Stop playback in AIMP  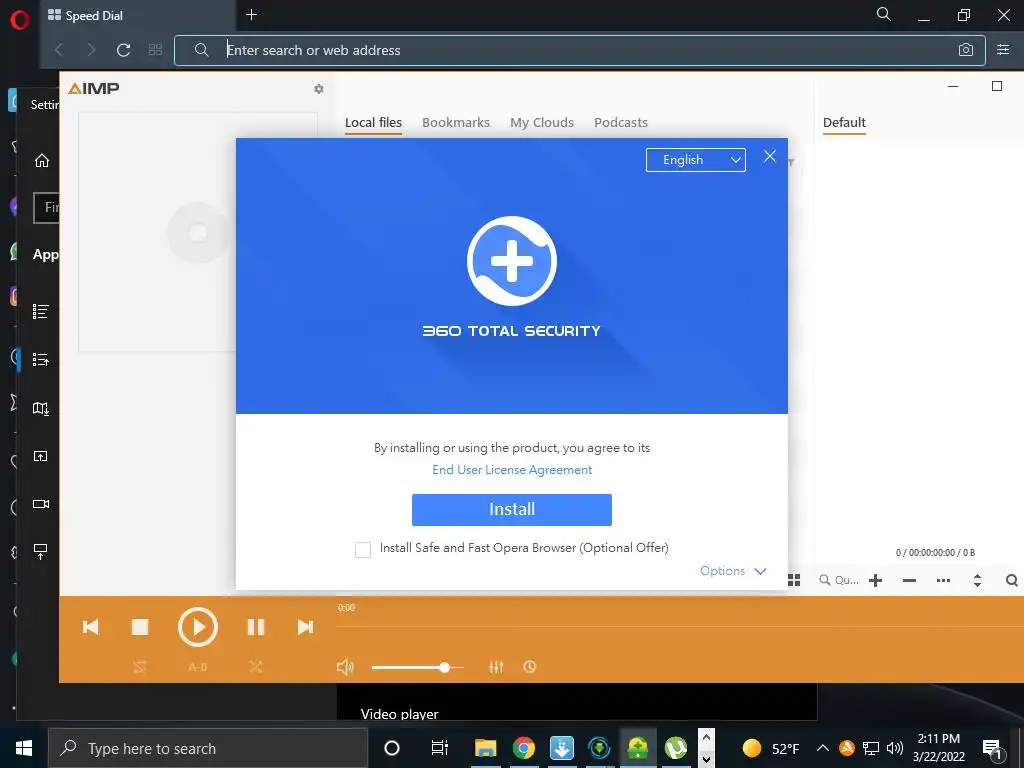pyautogui.click(x=140, y=627)
